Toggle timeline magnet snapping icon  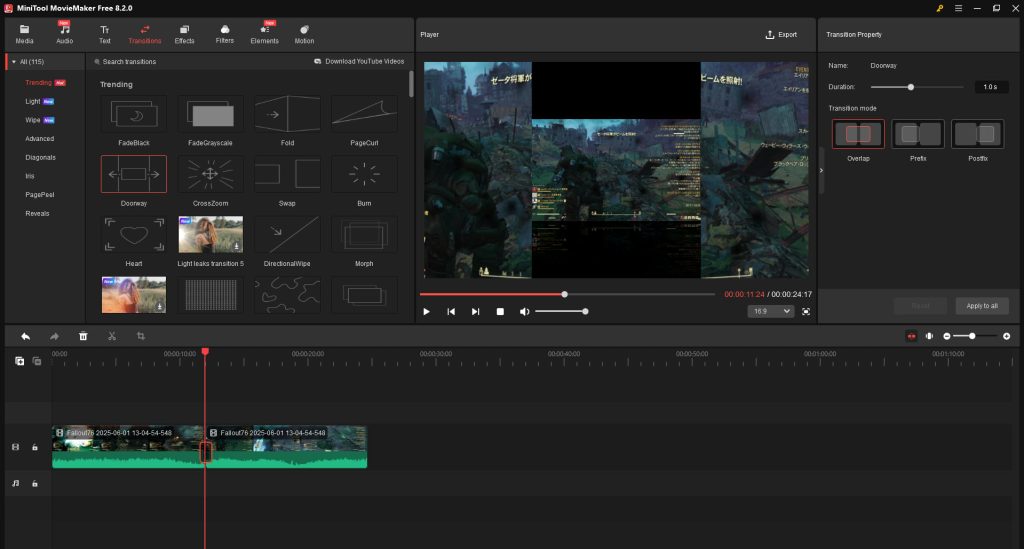click(912, 336)
